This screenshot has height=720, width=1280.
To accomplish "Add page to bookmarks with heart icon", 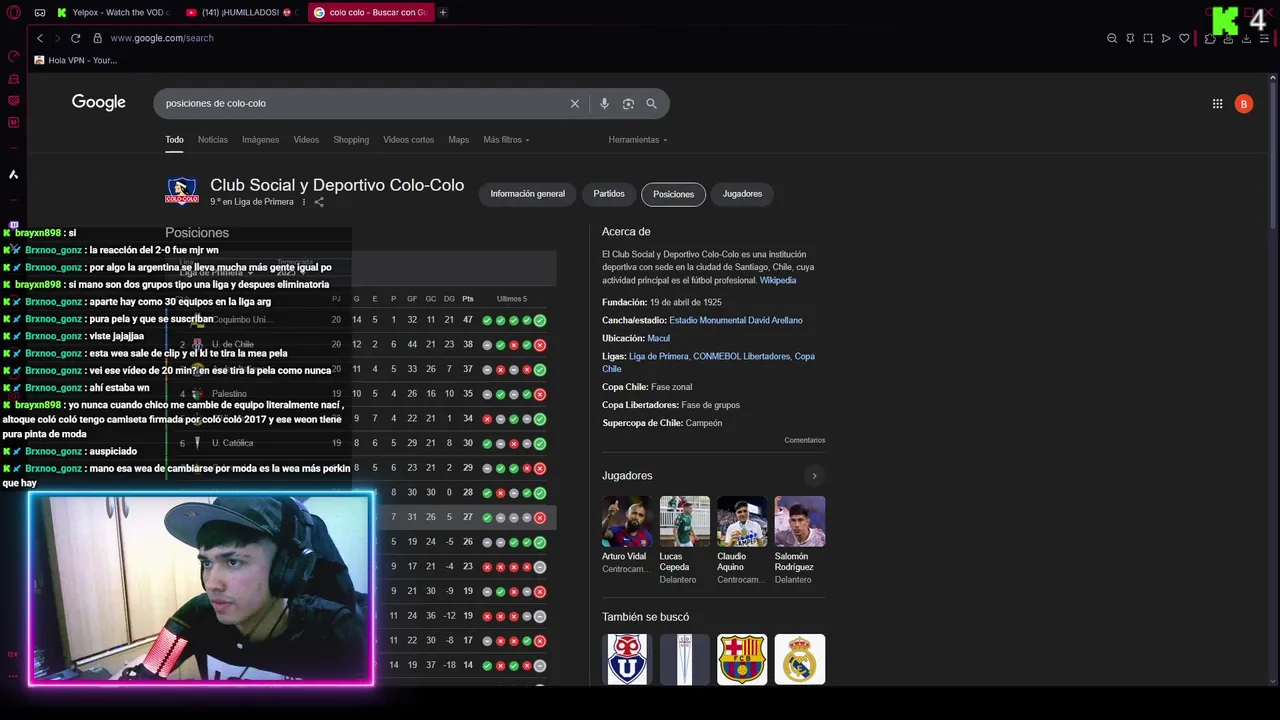I will coord(1184,38).
